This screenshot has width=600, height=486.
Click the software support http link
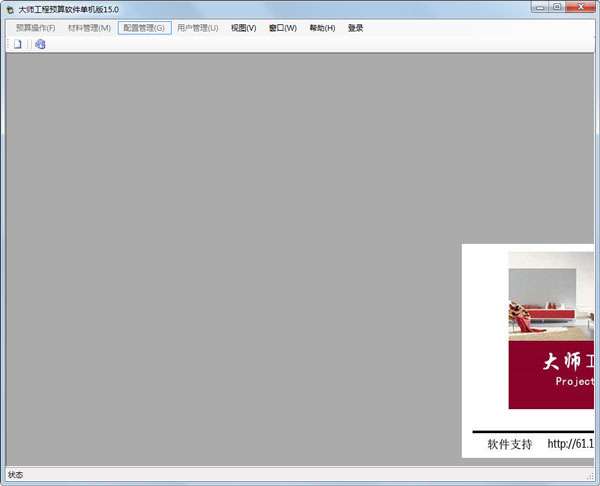pos(571,444)
